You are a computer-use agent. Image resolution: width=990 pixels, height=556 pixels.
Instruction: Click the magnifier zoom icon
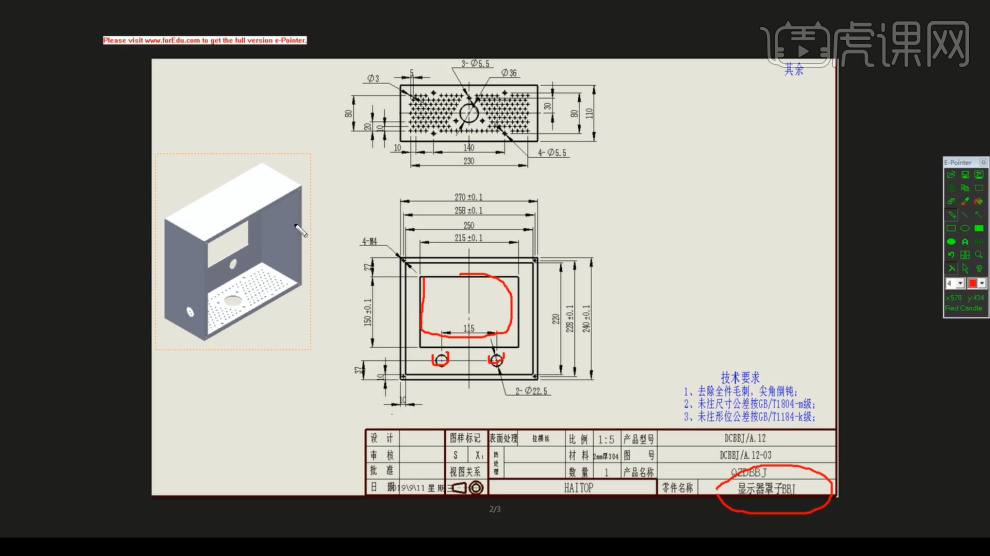[979, 255]
